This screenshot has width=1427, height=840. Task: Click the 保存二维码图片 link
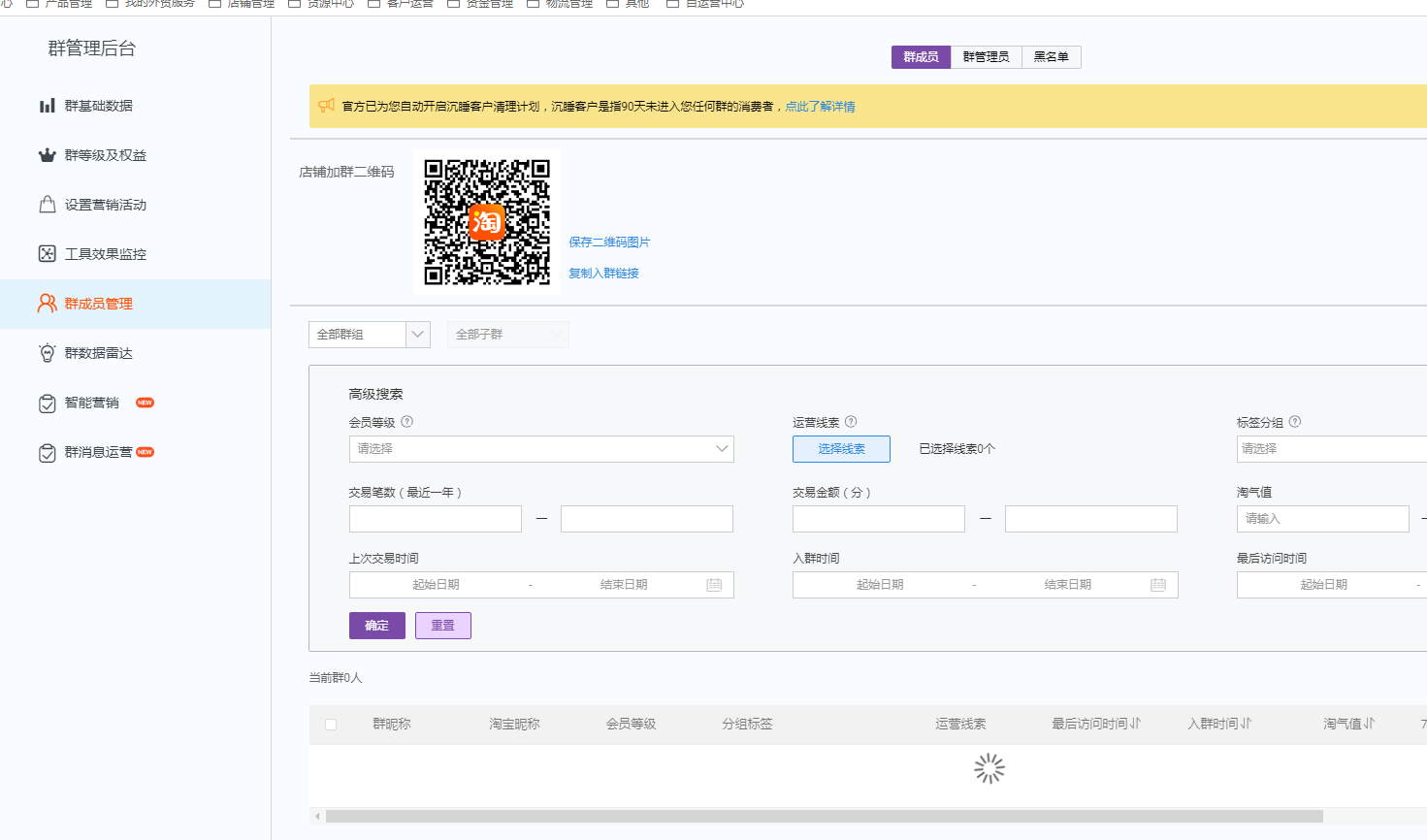click(609, 242)
